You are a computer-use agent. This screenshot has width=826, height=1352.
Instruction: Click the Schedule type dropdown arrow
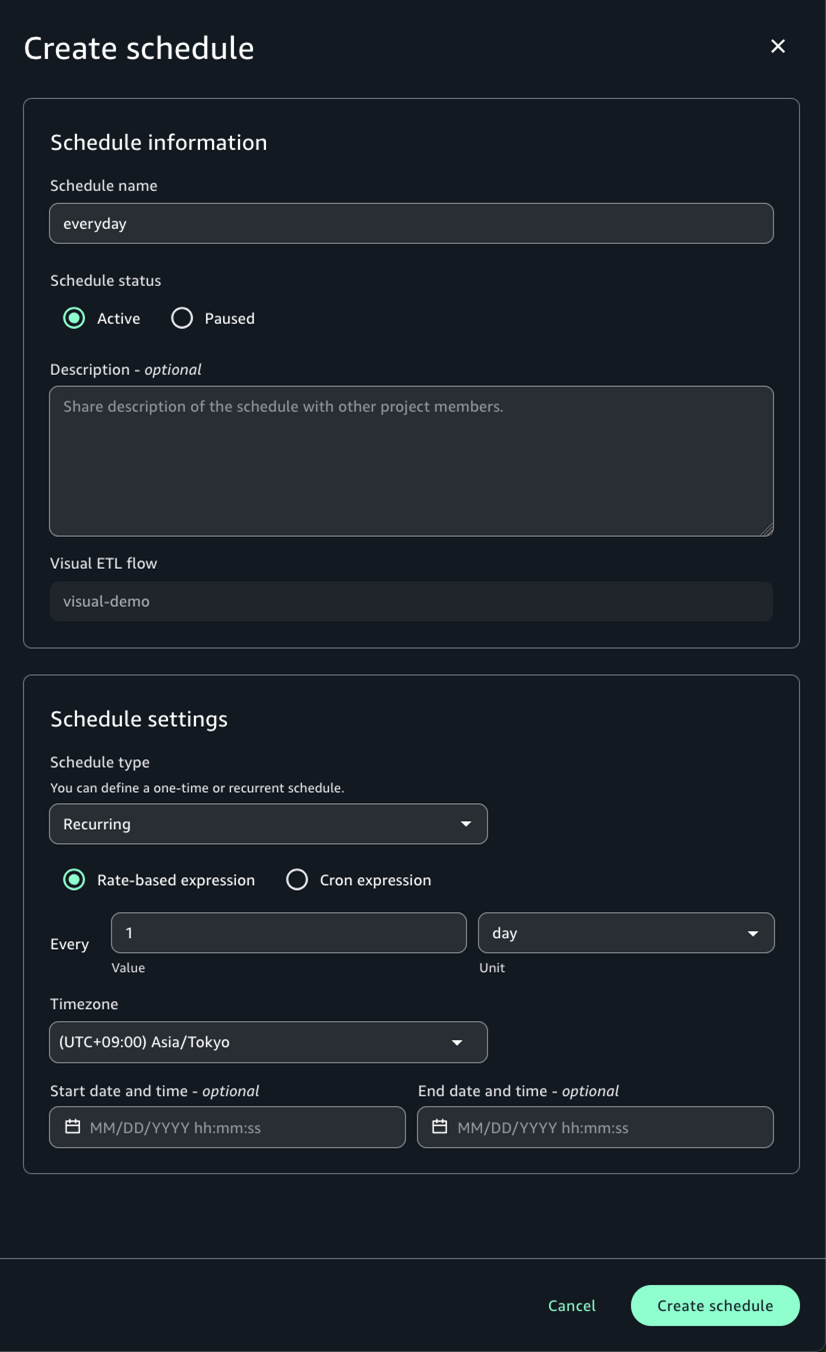pos(466,824)
